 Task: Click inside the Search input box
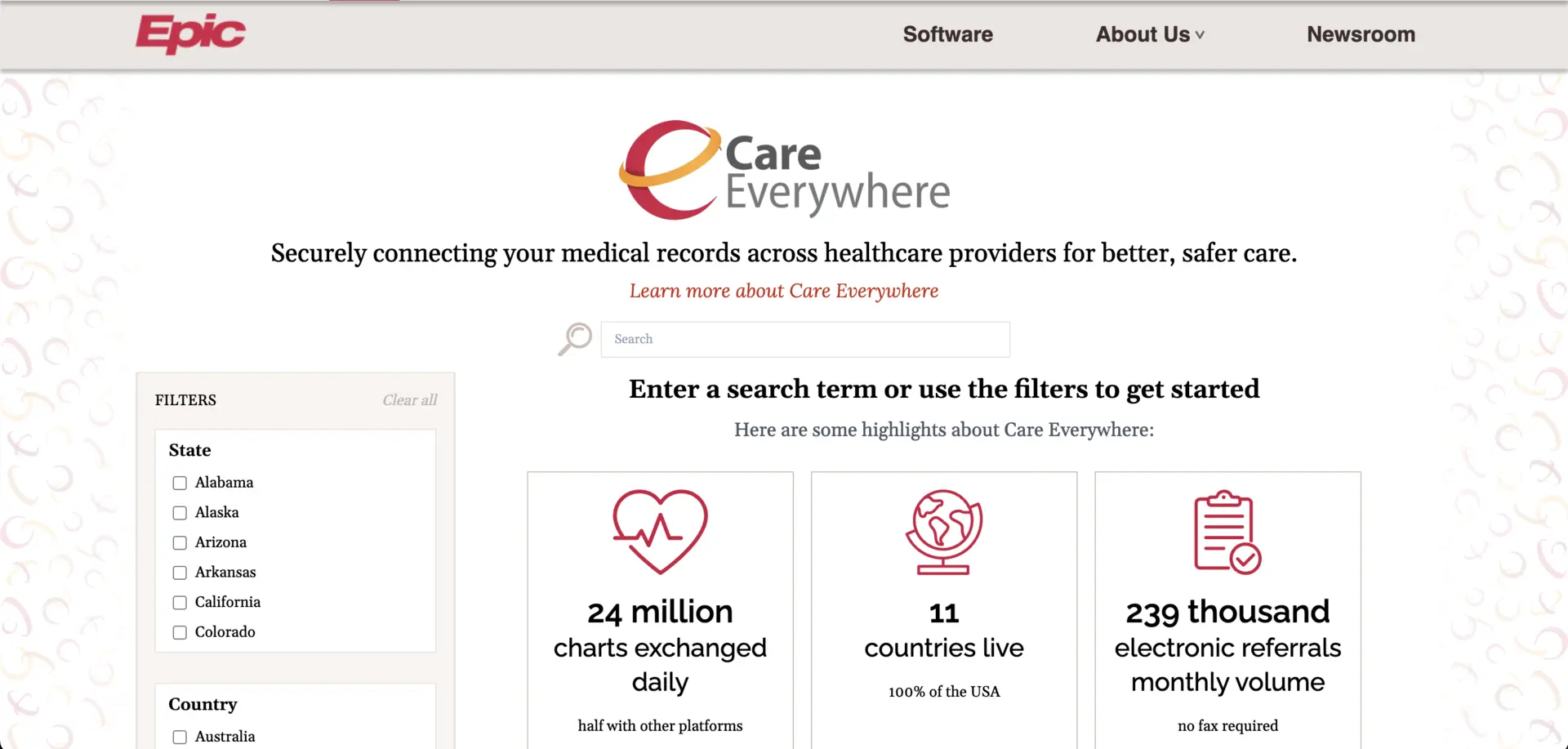[804, 339]
